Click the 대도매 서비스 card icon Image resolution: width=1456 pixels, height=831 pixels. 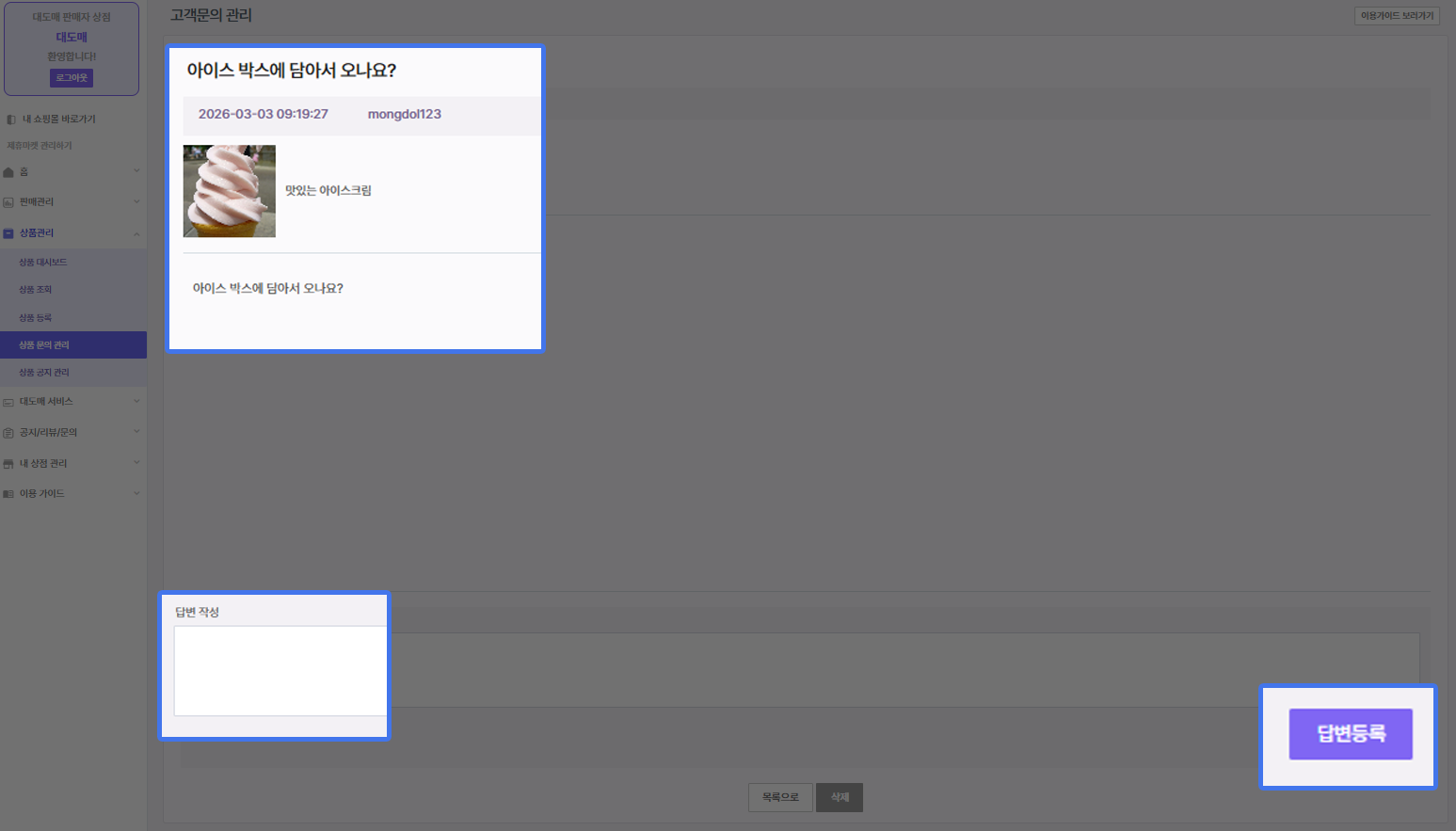tap(8, 402)
